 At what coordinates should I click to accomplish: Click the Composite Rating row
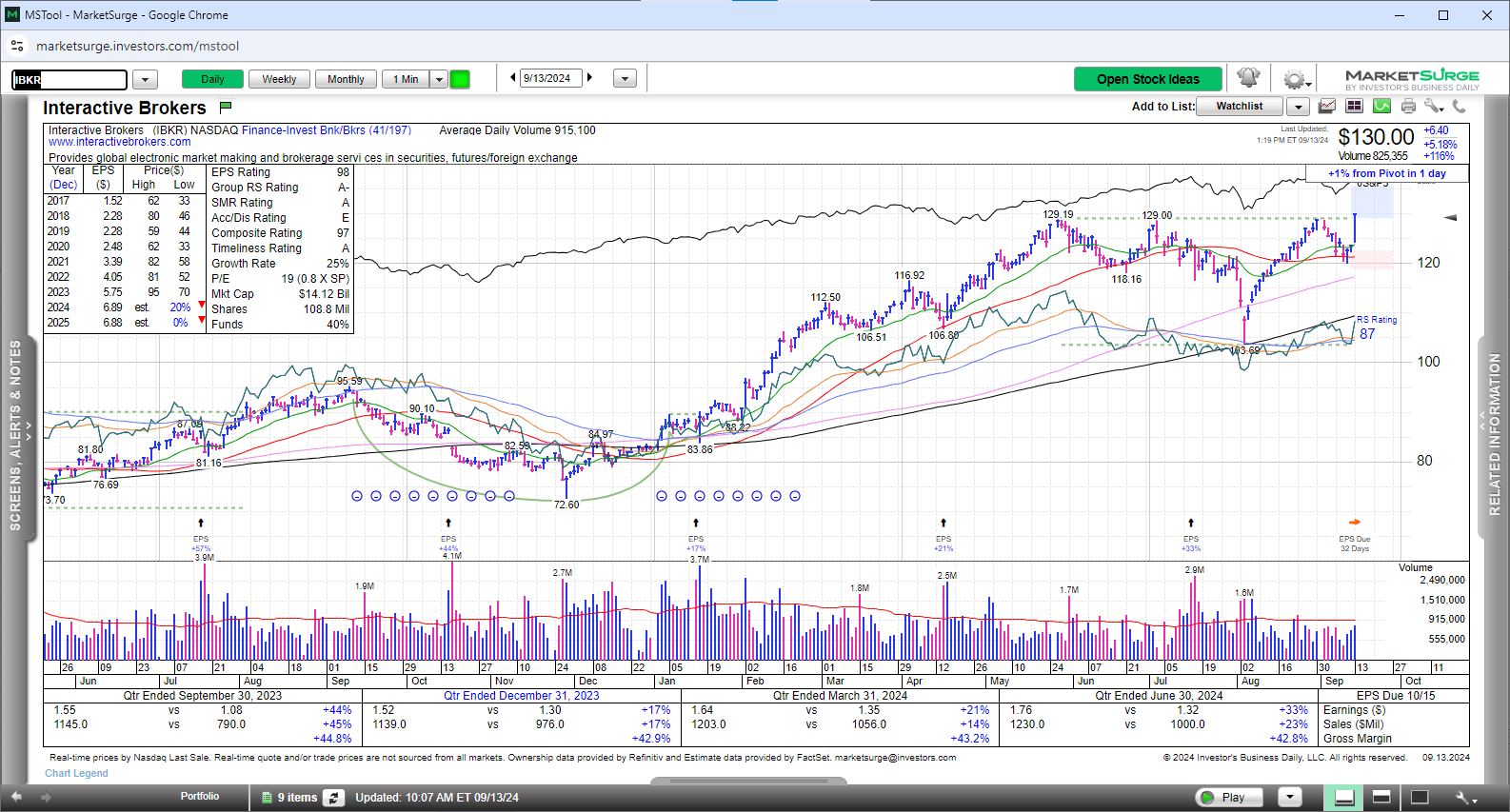[x=280, y=233]
